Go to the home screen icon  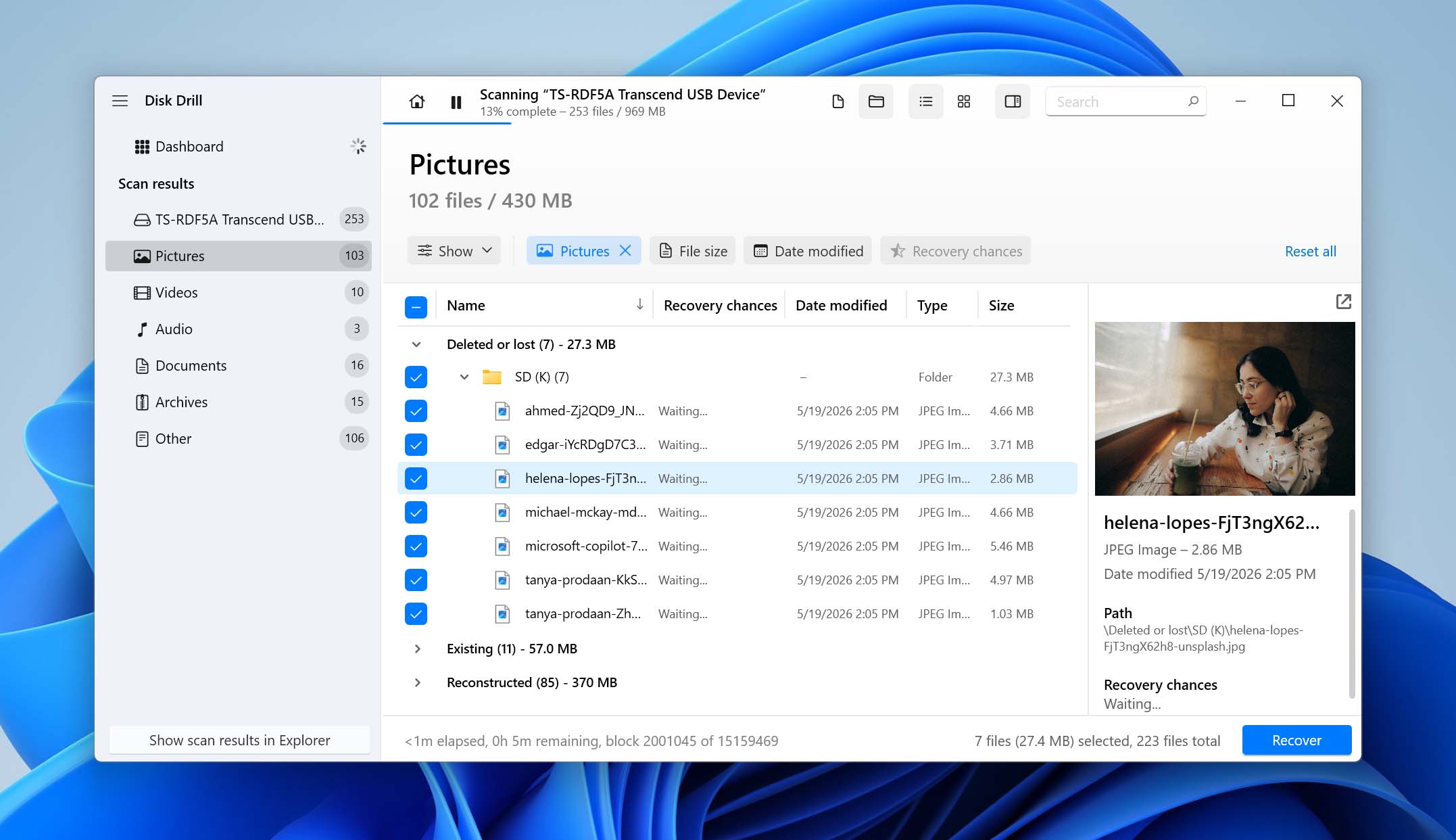pyautogui.click(x=417, y=101)
